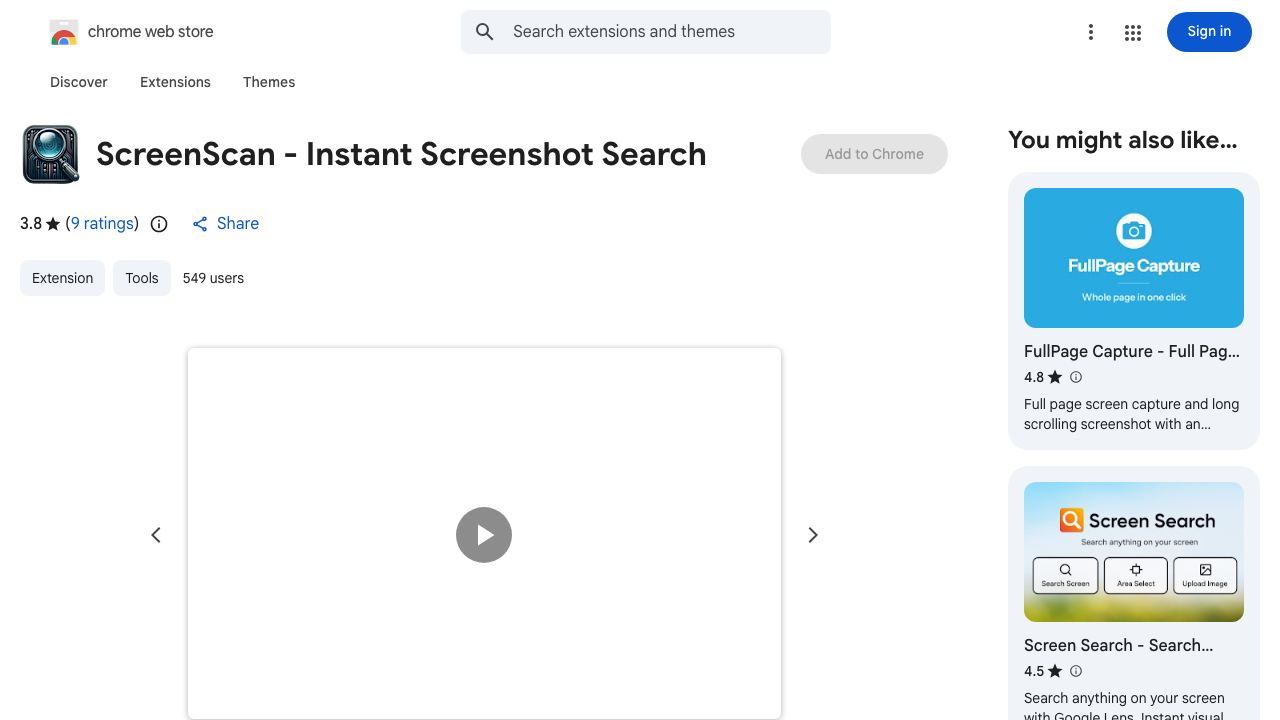
Task: Click the Share link with share icon
Action: click(225, 224)
